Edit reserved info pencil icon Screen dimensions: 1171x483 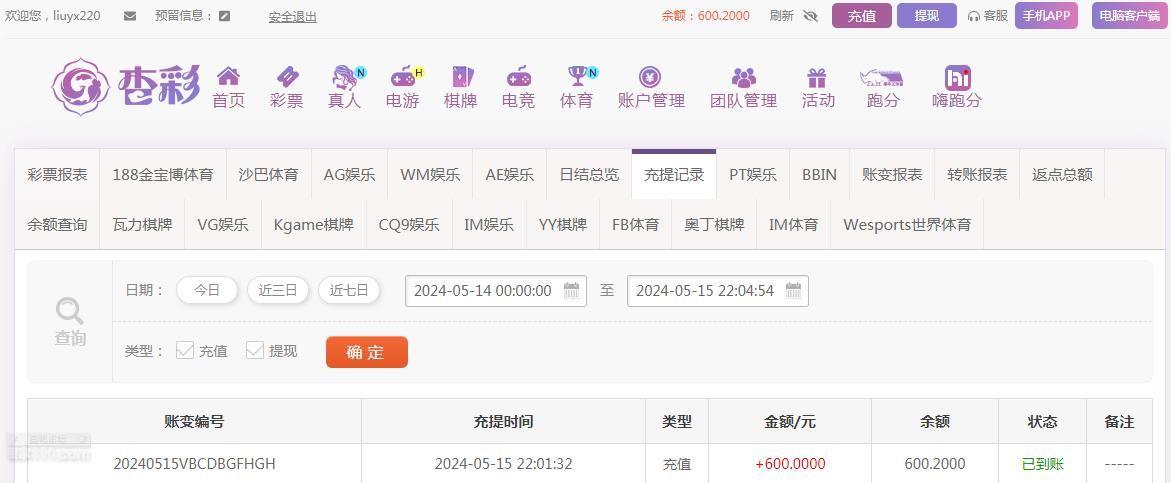pyautogui.click(x=225, y=16)
